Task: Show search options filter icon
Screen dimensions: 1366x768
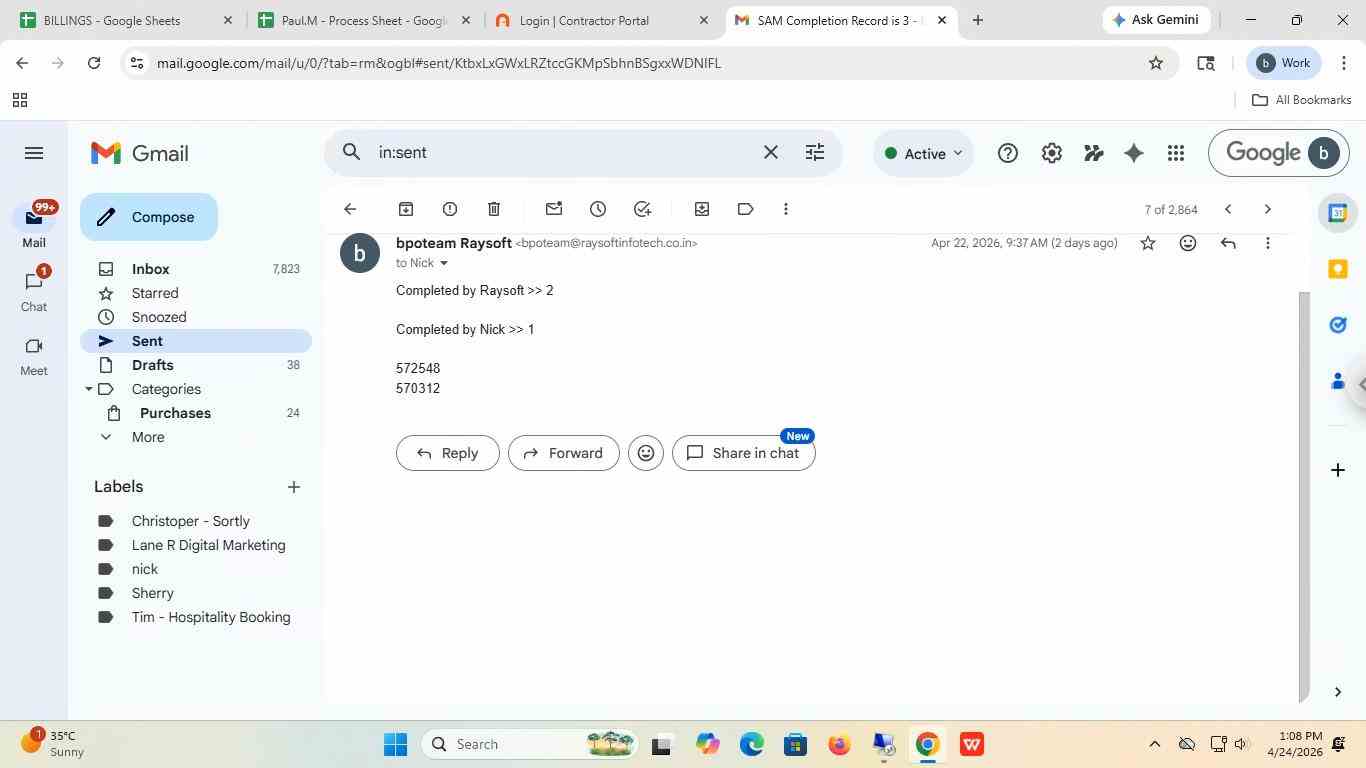Action: click(x=815, y=152)
